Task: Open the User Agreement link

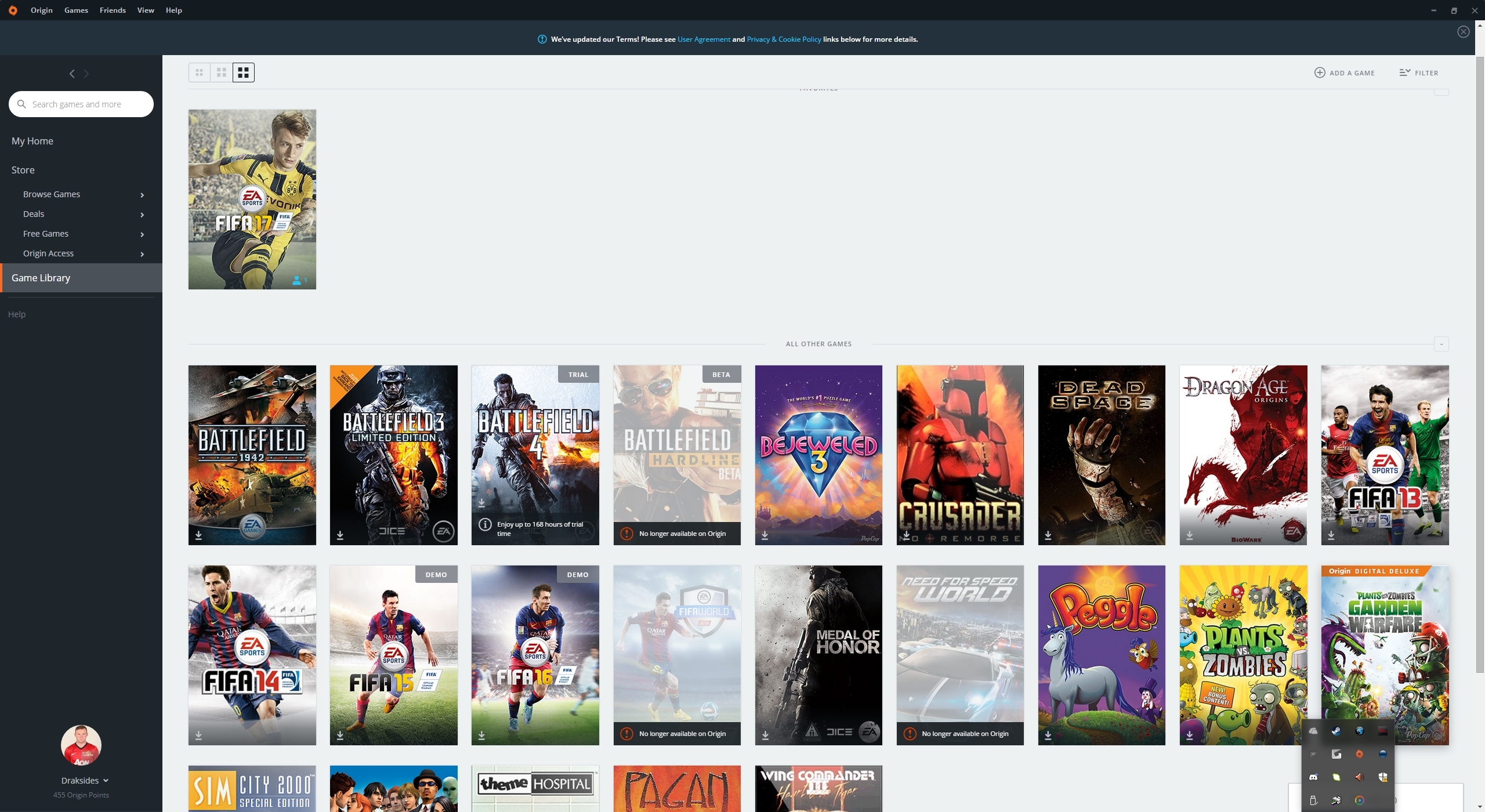Action: pyautogui.click(x=704, y=39)
